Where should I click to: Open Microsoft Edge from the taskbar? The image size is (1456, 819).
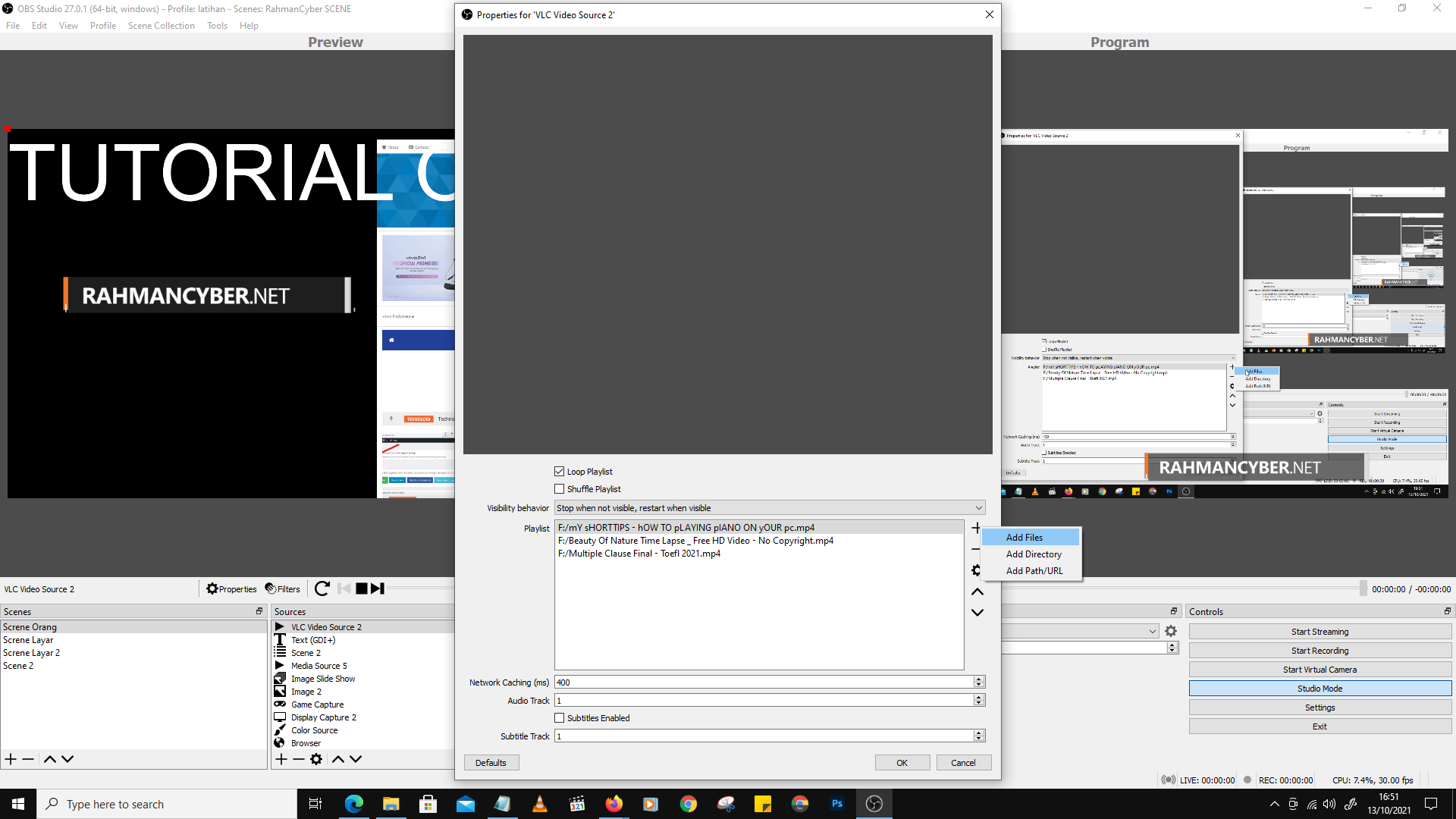point(354,804)
